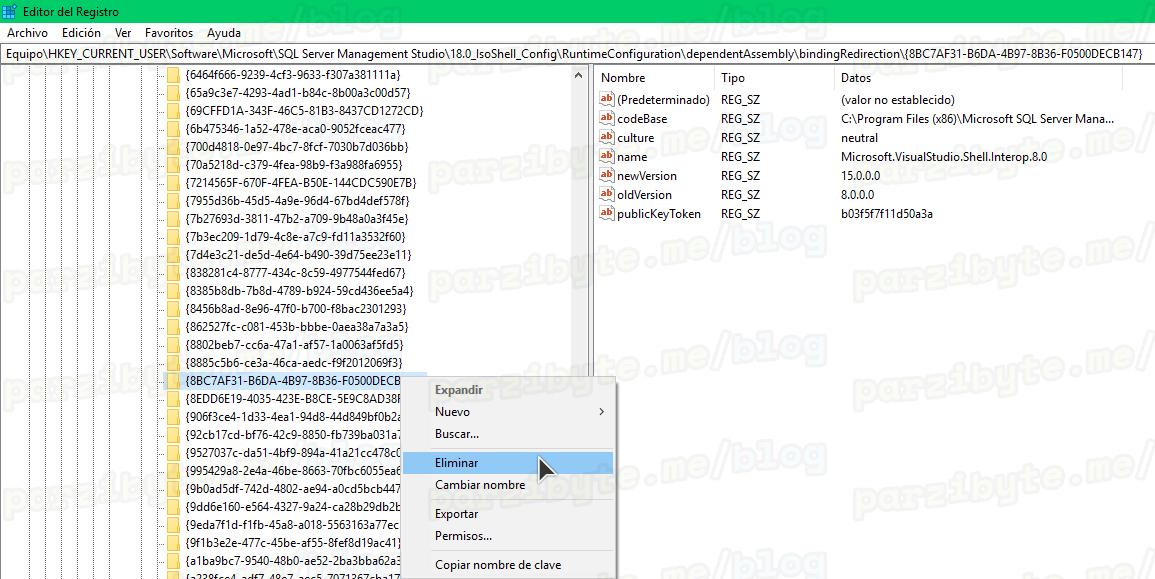Click folder icon of {70a5218d-c379-4fea-98b9-f3a988fa6955}
Screen dimensions: 1155x579
tap(173, 165)
